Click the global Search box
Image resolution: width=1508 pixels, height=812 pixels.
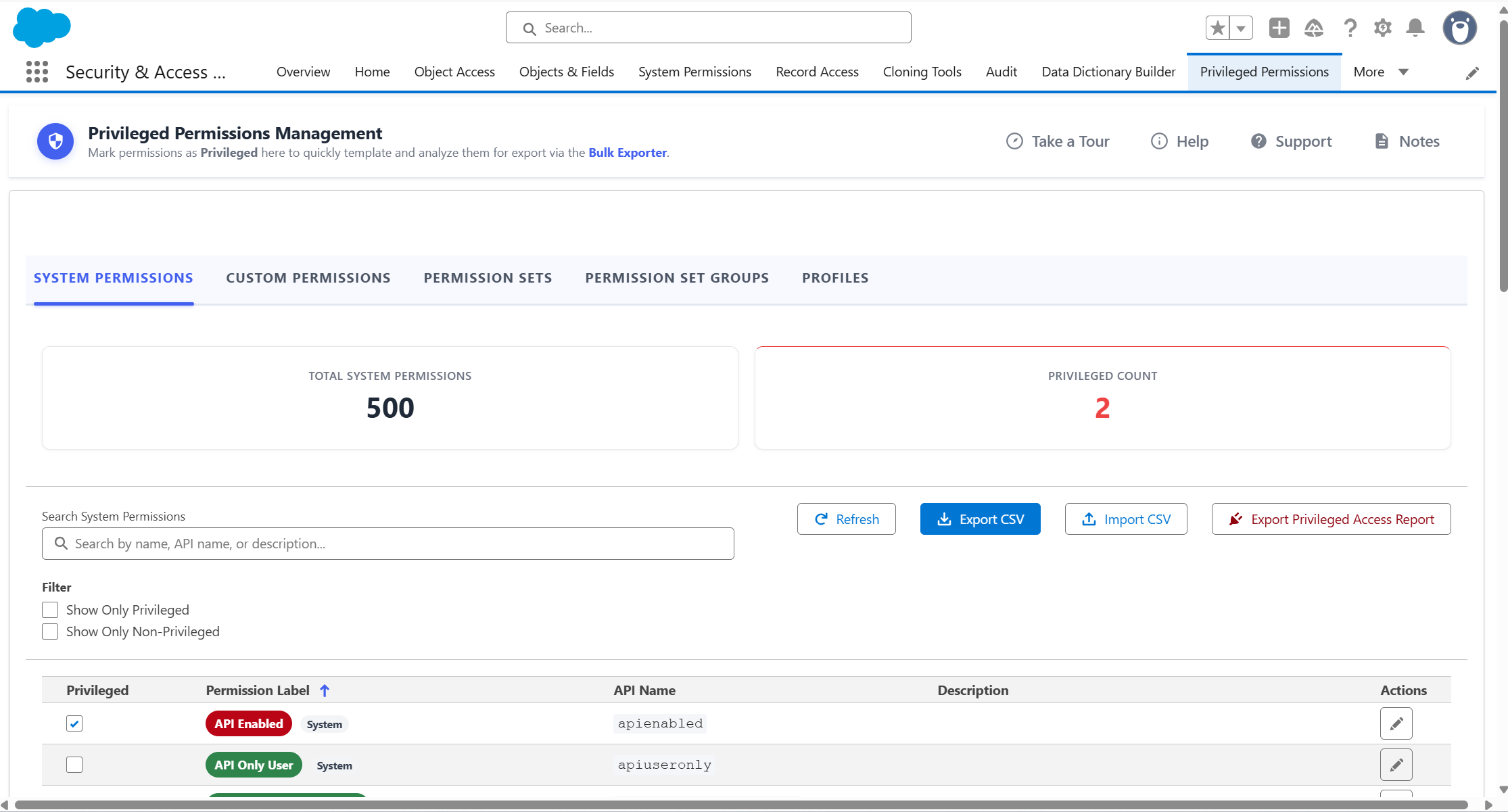tap(708, 28)
